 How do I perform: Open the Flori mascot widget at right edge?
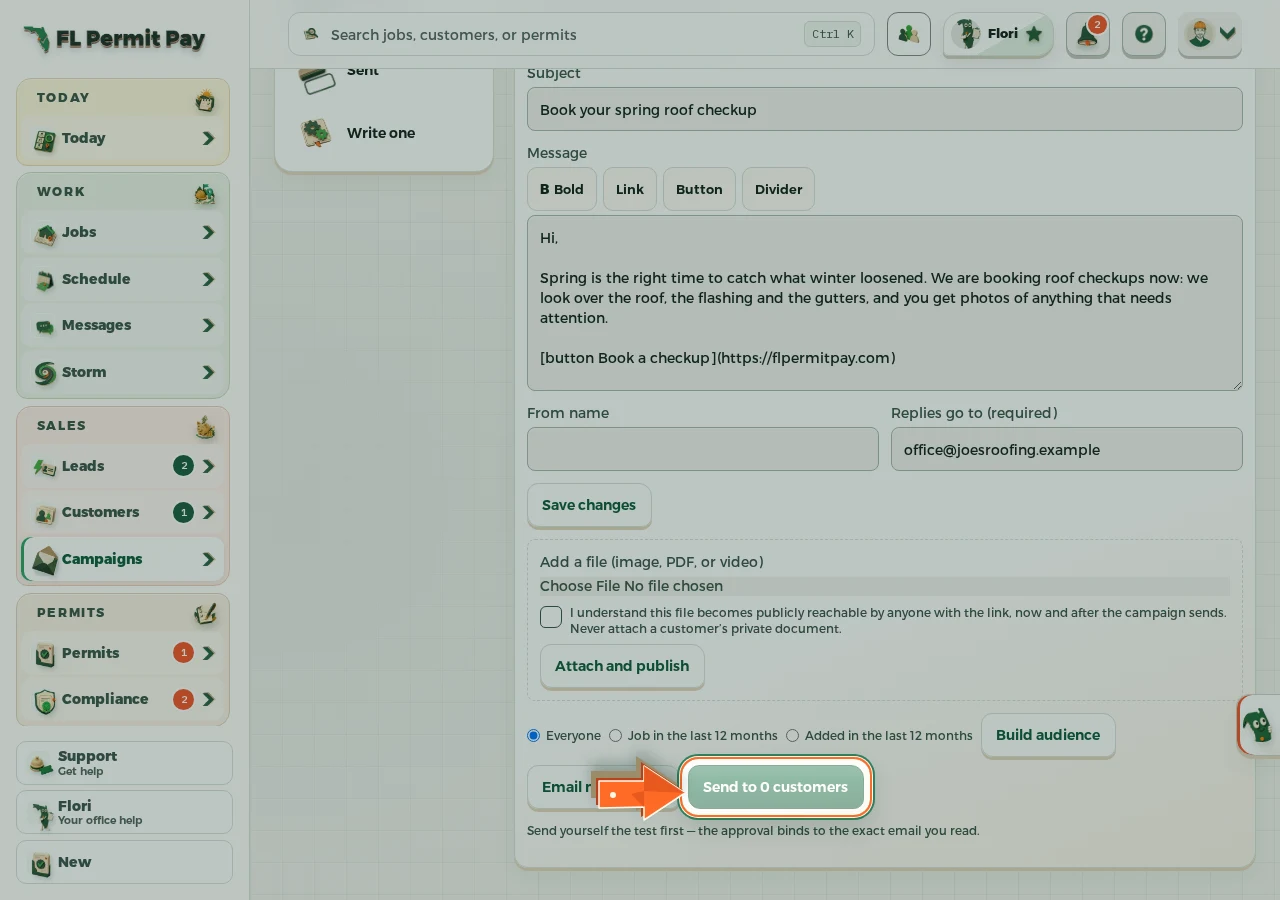coord(1259,725)
